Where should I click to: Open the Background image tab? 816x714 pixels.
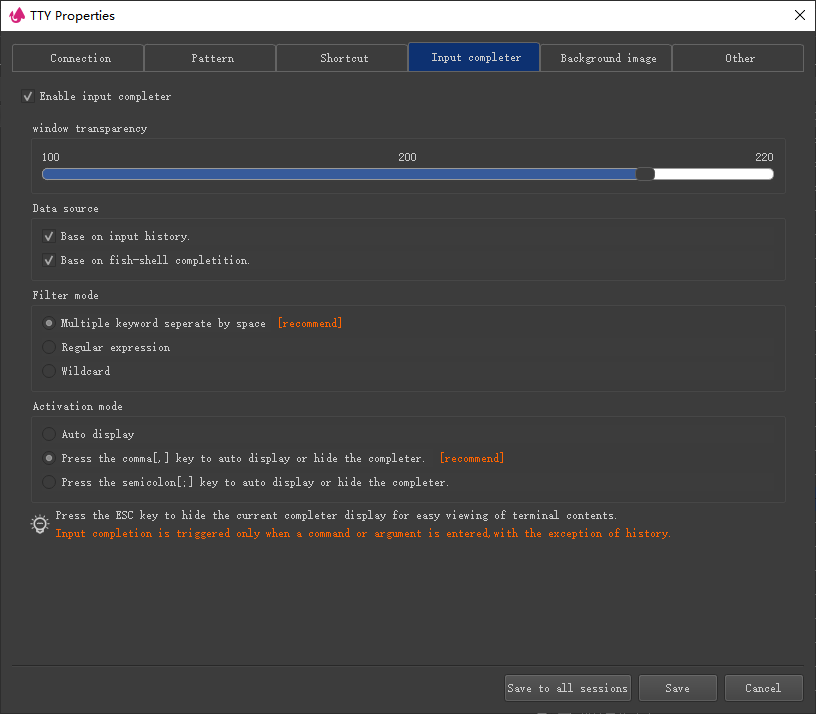tap(608, 58)
